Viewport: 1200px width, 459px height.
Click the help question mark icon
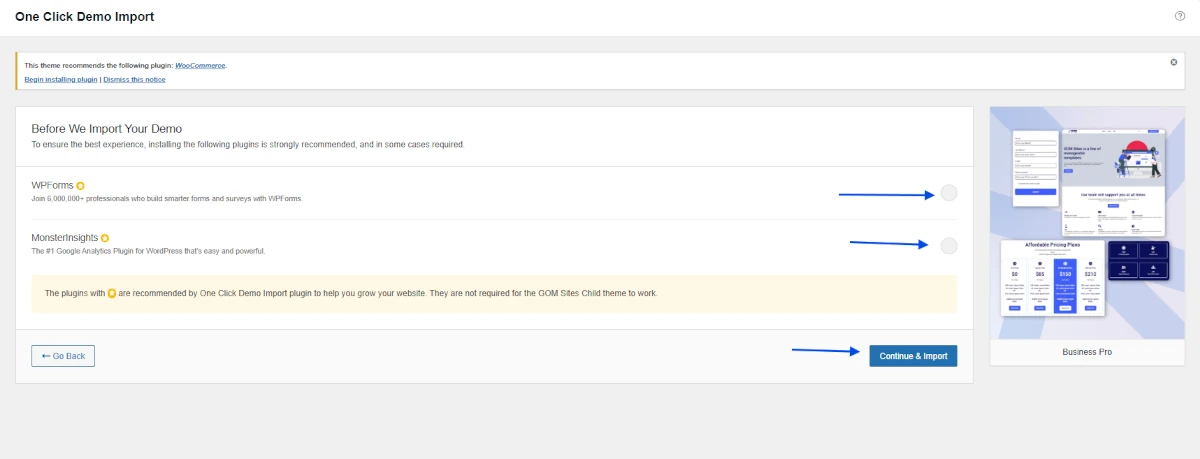[1180, 16]
